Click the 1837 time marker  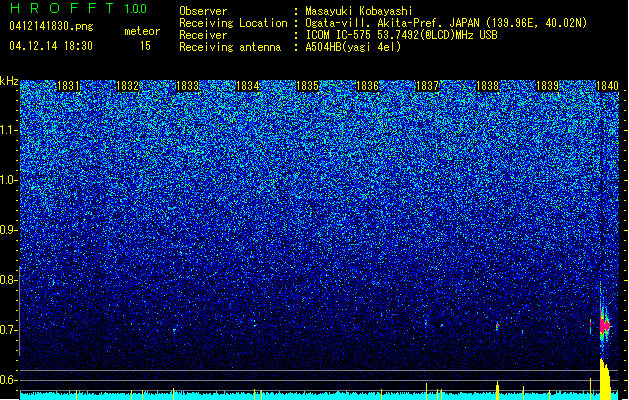pyautogui.click(x=428, y=86)
